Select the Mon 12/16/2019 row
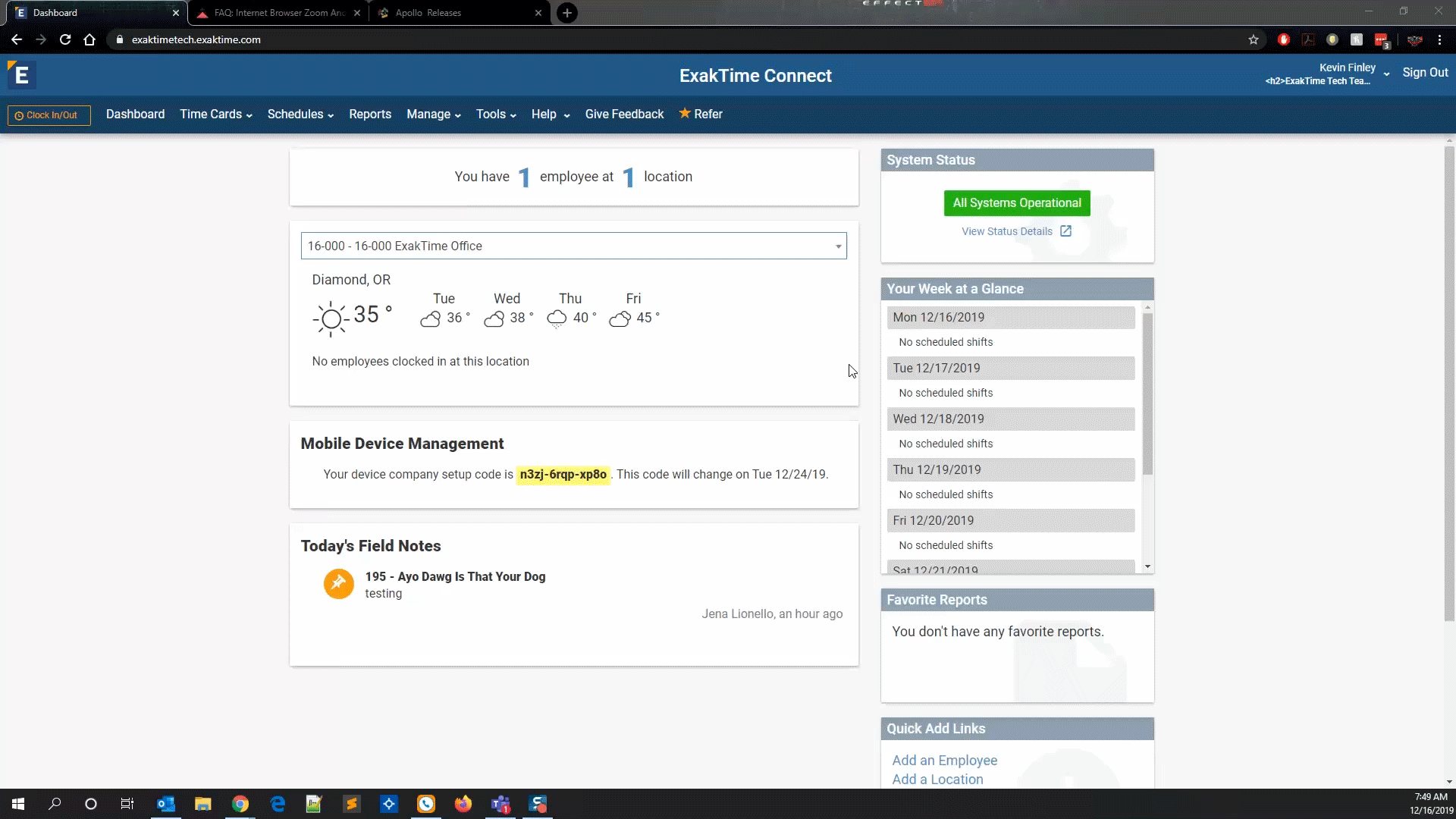 pos(1011,317)
